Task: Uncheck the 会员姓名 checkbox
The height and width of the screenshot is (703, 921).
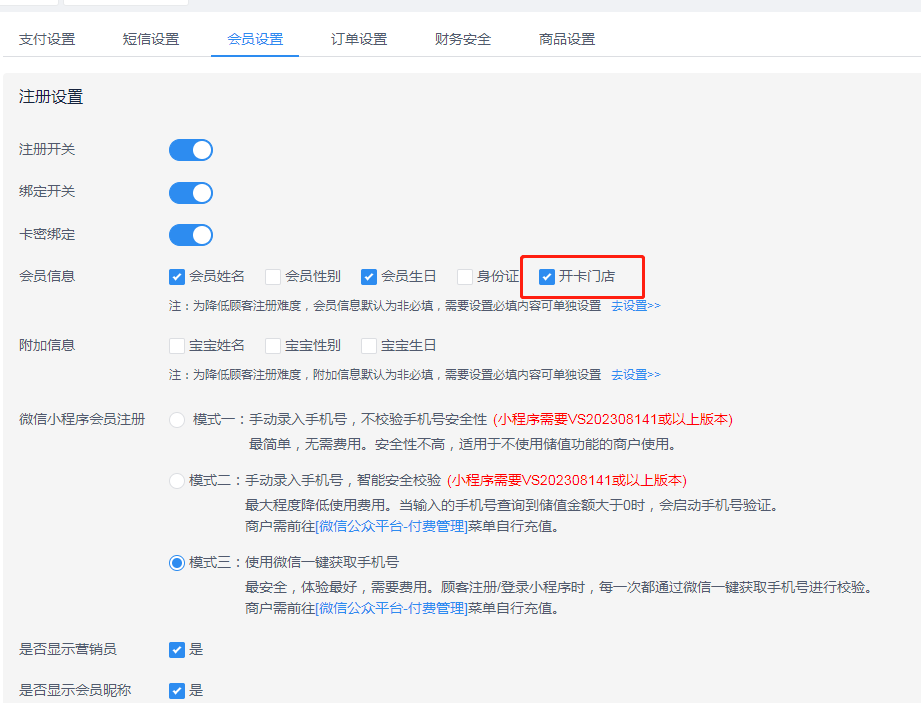Action: (x=177, y=277)
